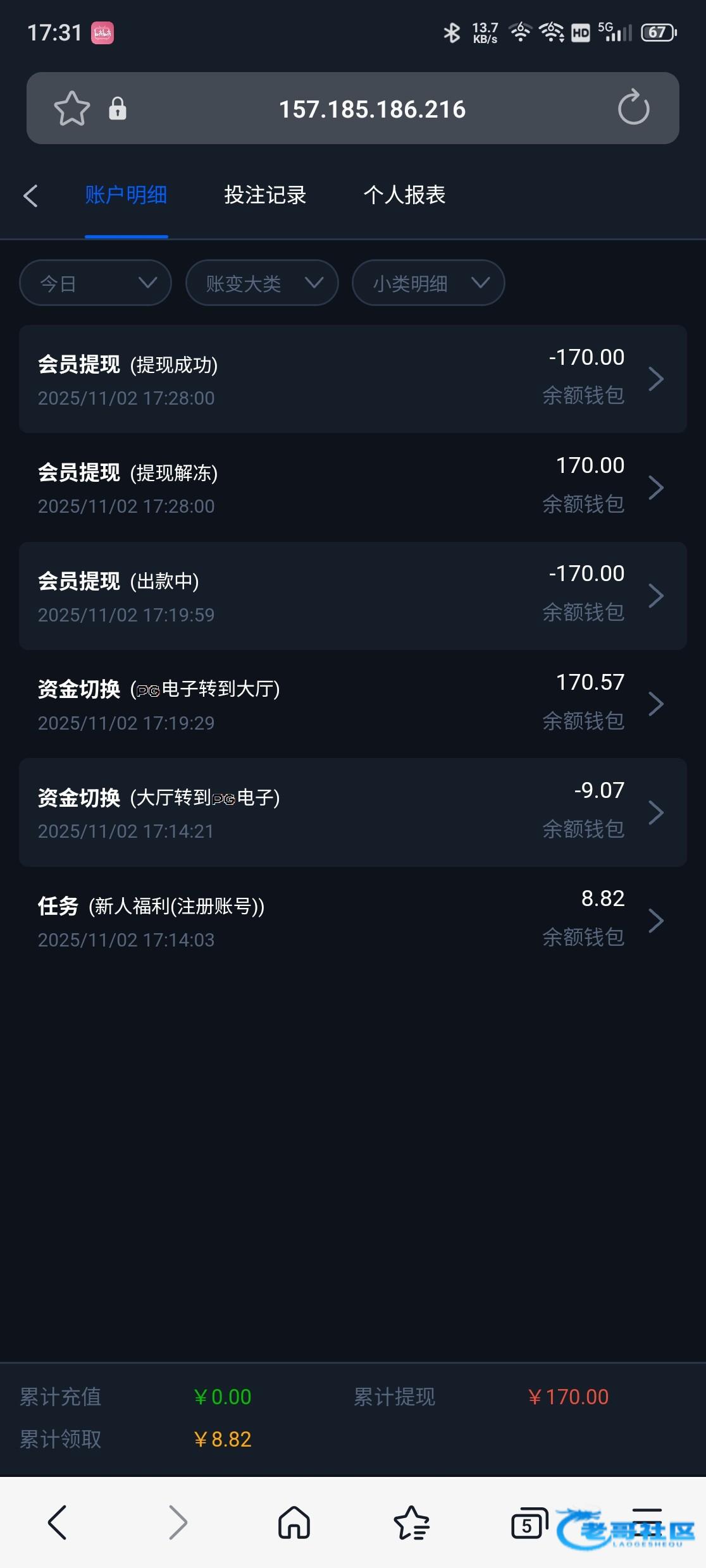Tap the lock security icon
This screenshot has width=706, height=1568.
click(x=118, y=109)
